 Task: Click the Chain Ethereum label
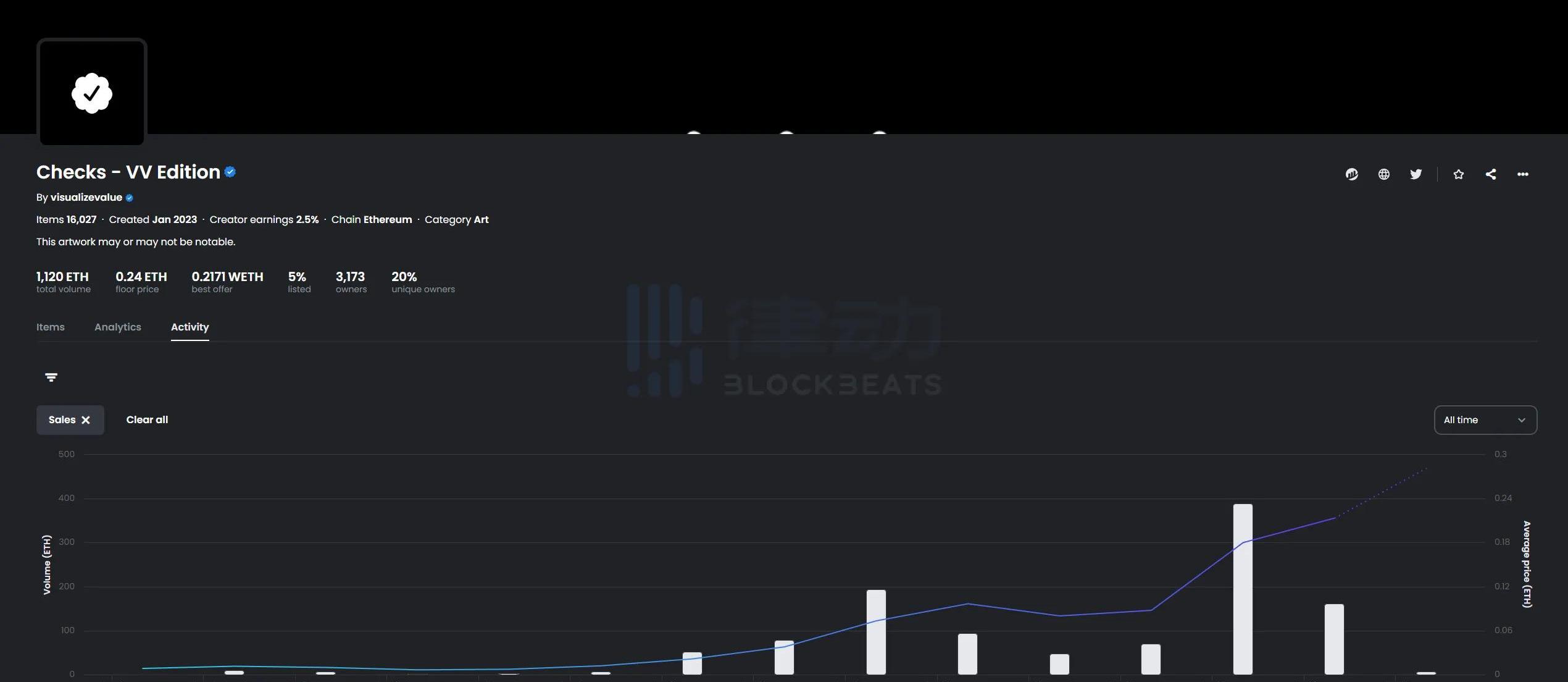tap(372, 220)
